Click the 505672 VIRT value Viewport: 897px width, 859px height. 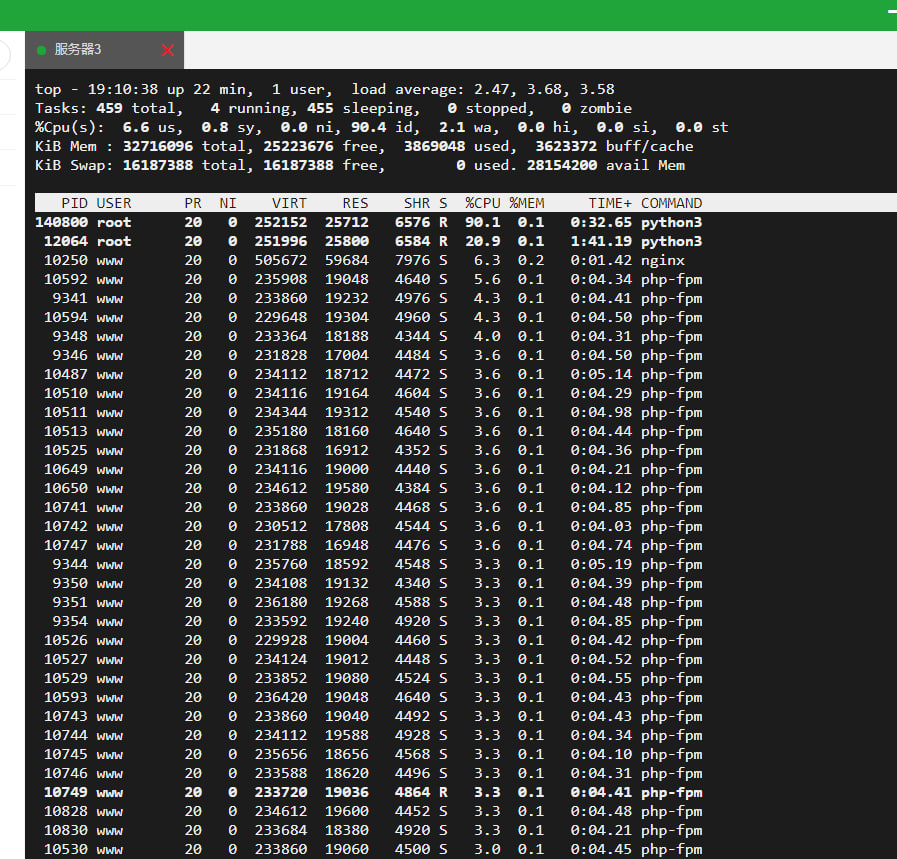click(281, 260)
